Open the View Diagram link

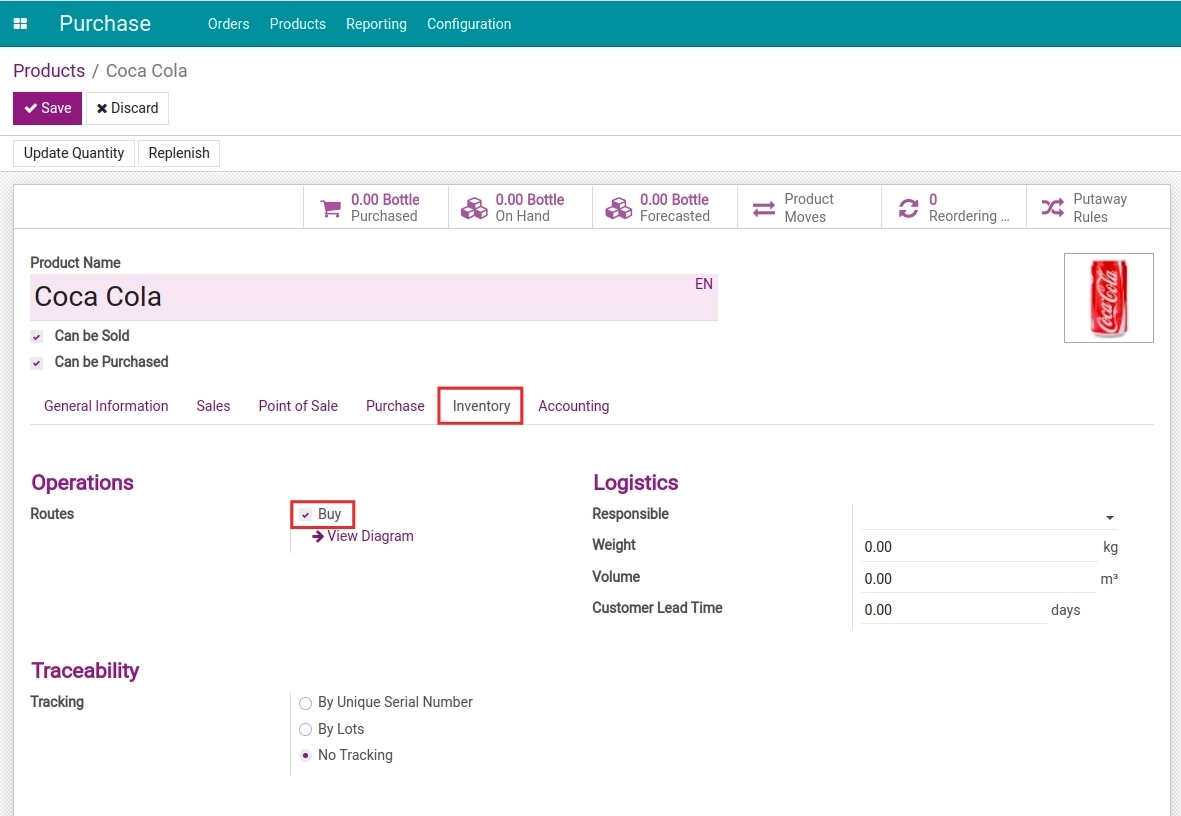click(x=369, y=536)
